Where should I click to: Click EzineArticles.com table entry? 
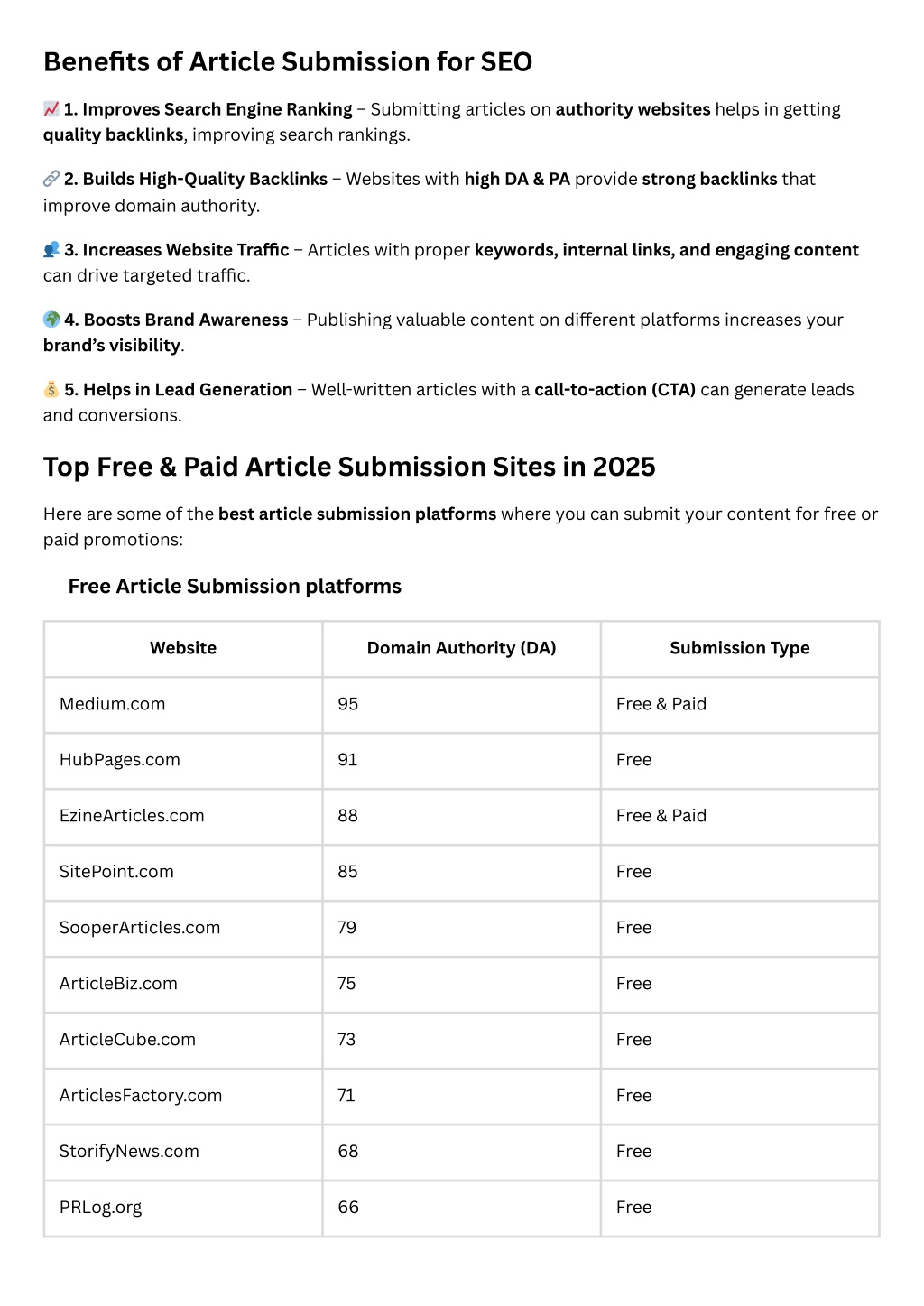click(x=132, y=816)
